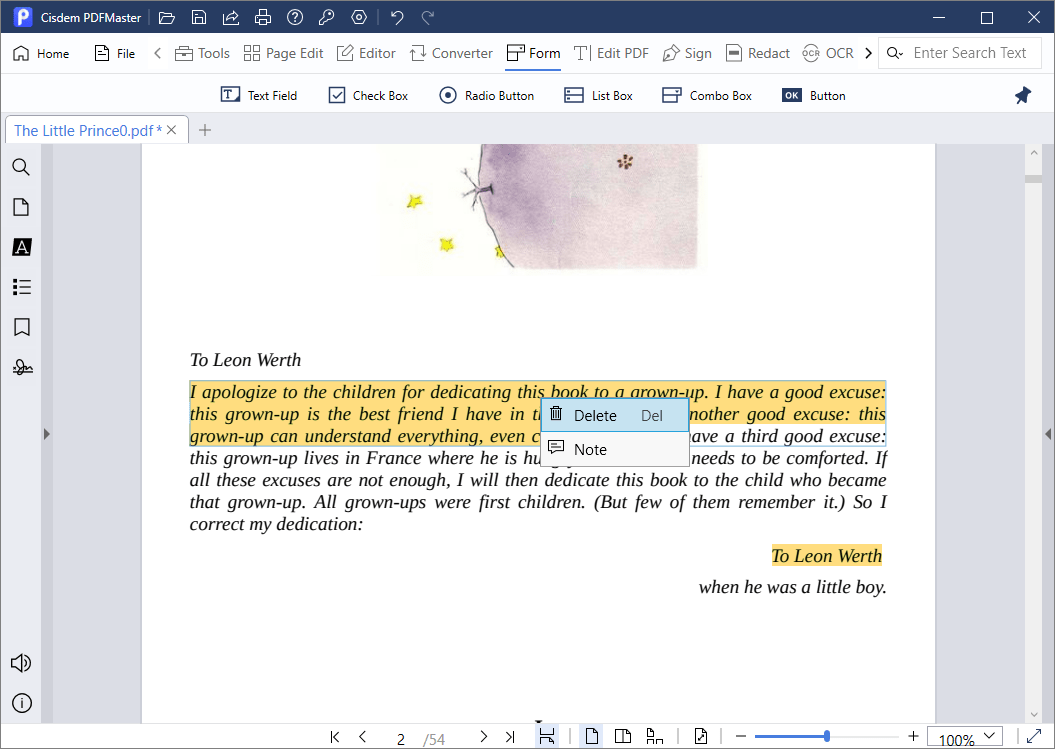Screen dimensions: 1055x749
Task: Jump to last page
Action: point(510,737)
